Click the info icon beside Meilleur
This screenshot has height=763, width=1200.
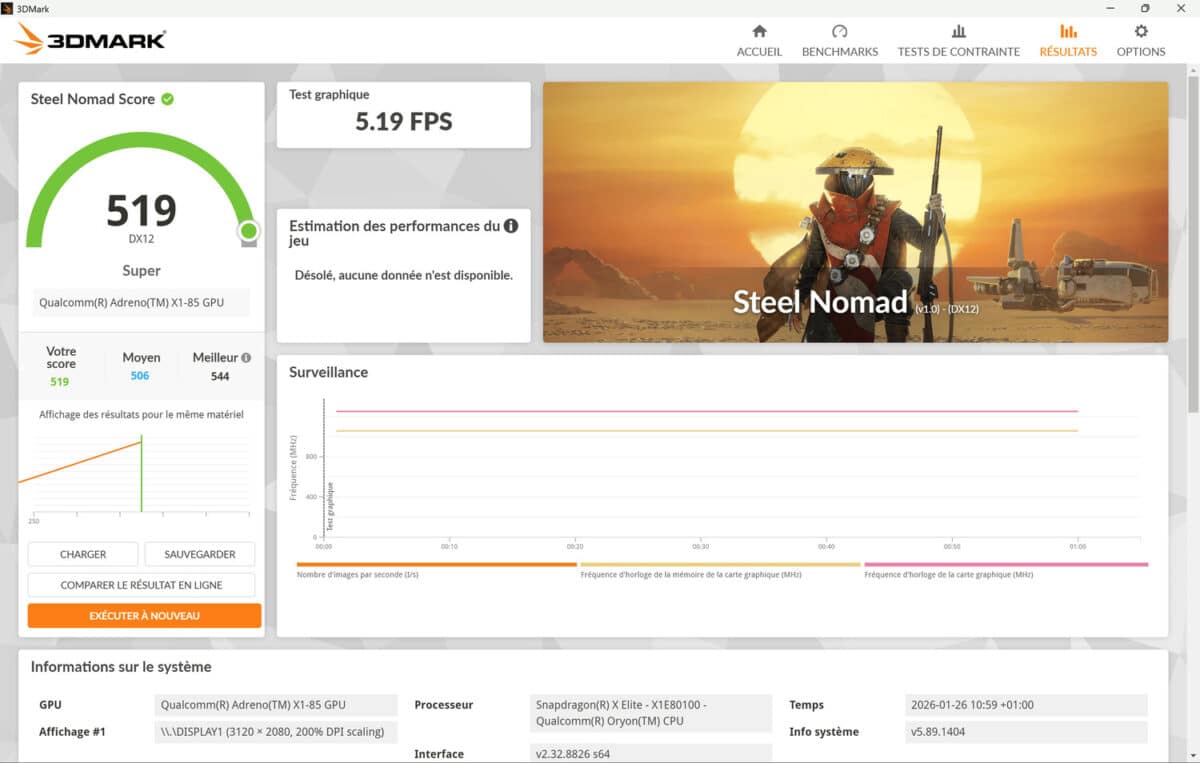point(246,357)
